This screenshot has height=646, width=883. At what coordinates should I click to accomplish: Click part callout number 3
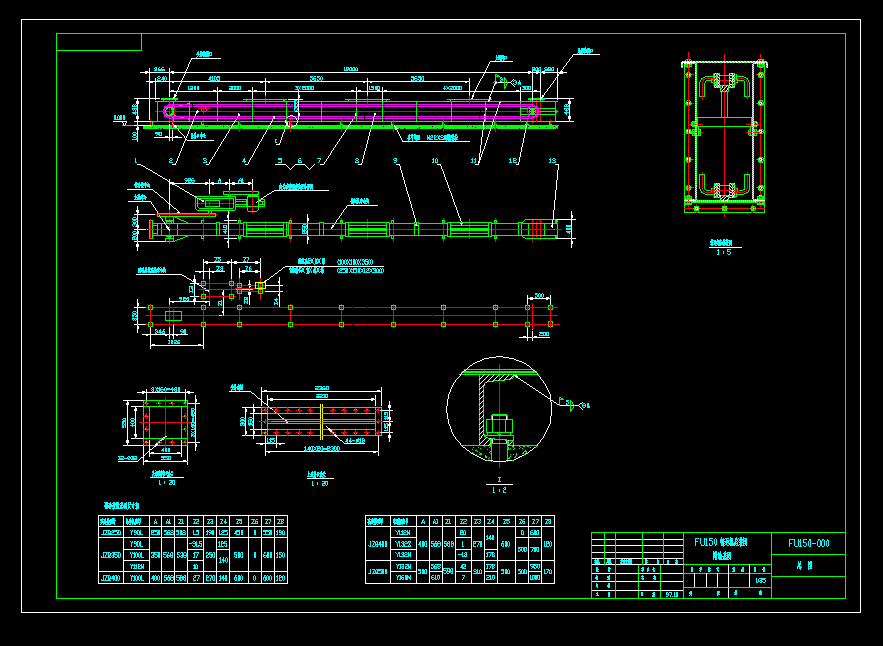[x=206, y=161]
